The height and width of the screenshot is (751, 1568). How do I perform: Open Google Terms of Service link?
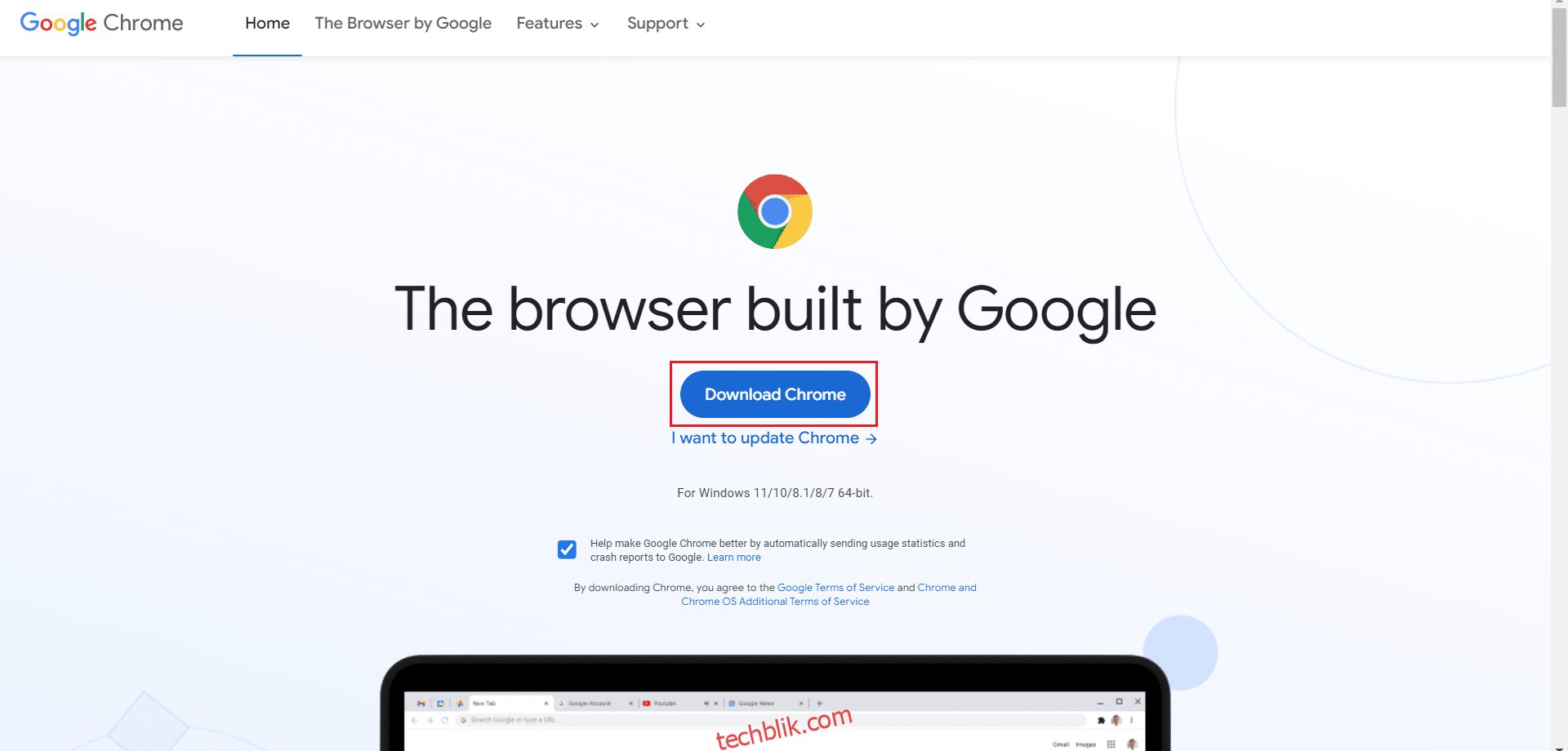click(835, 588)
